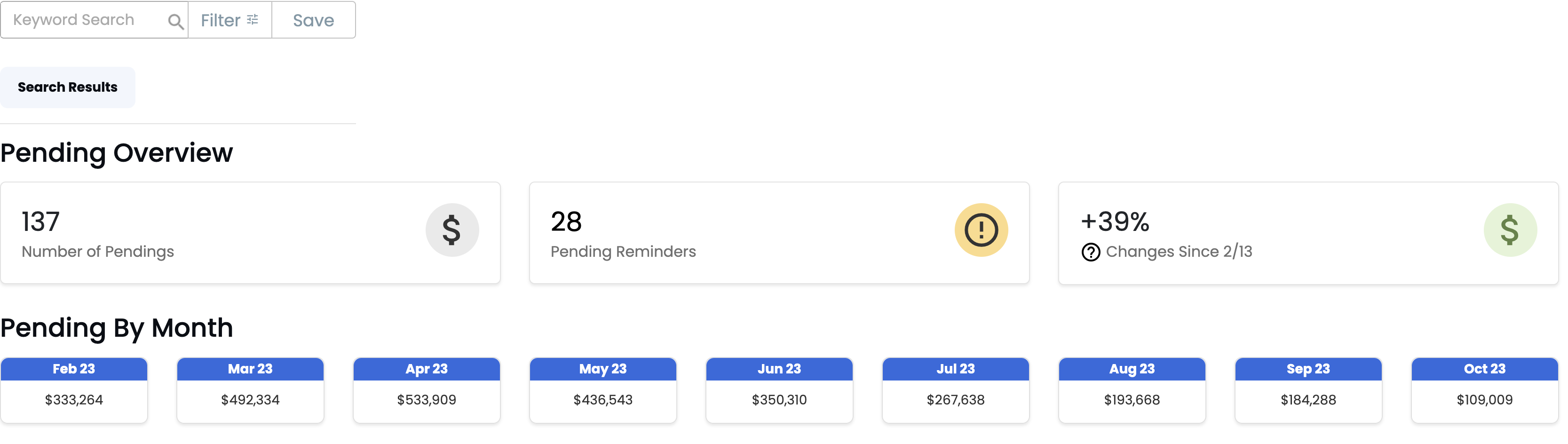Select the Apr 23 month header
The width and height of the screenshot is (1568, 444).
(427, 368)
